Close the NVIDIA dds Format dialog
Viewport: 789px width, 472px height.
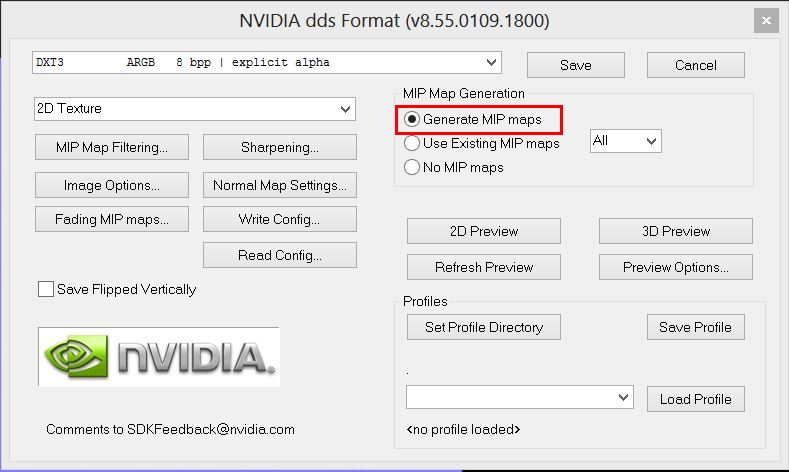point(765,19)
